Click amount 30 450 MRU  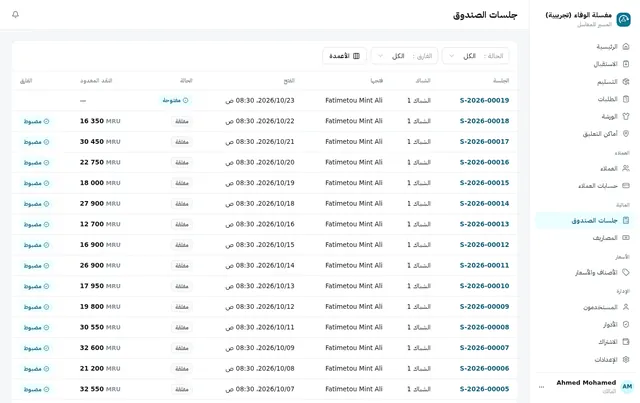[100, 142]
